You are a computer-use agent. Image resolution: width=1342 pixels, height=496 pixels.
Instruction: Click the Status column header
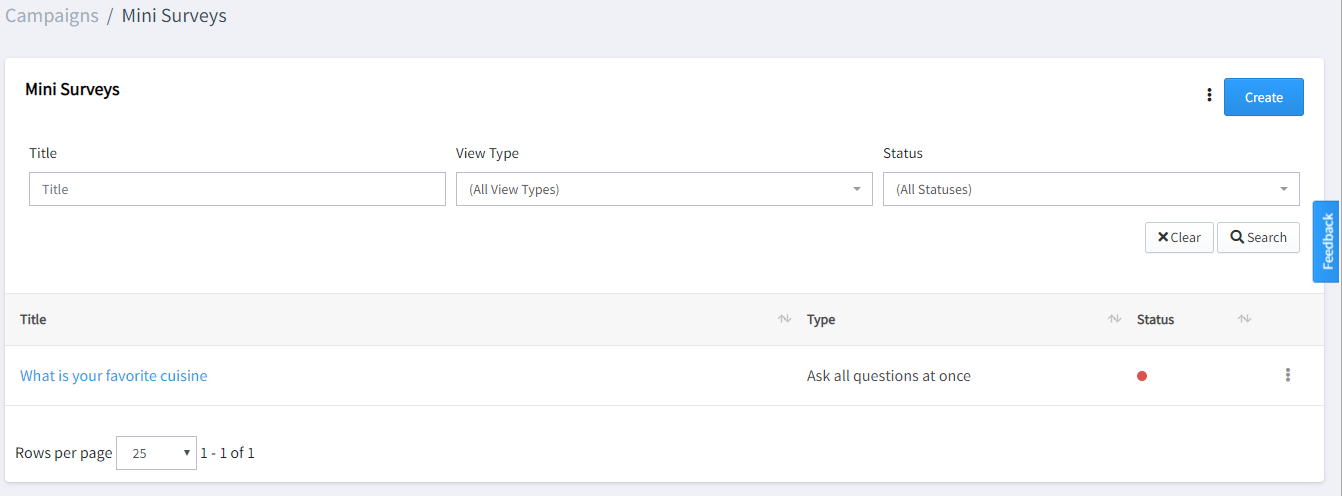[1155, 319]
